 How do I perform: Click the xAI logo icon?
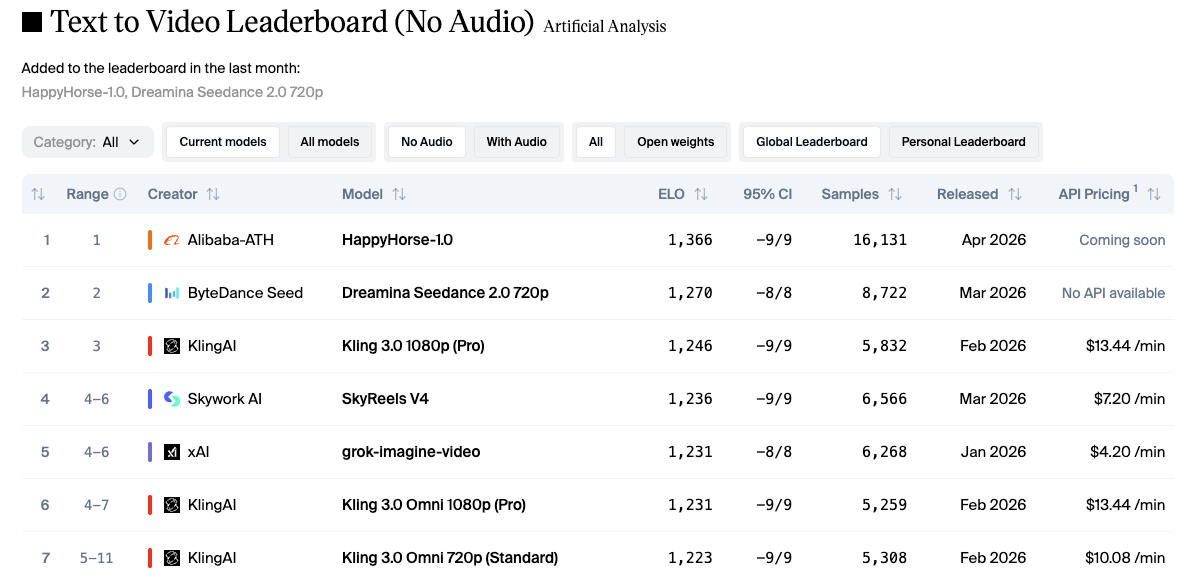(x=172, y=452)
